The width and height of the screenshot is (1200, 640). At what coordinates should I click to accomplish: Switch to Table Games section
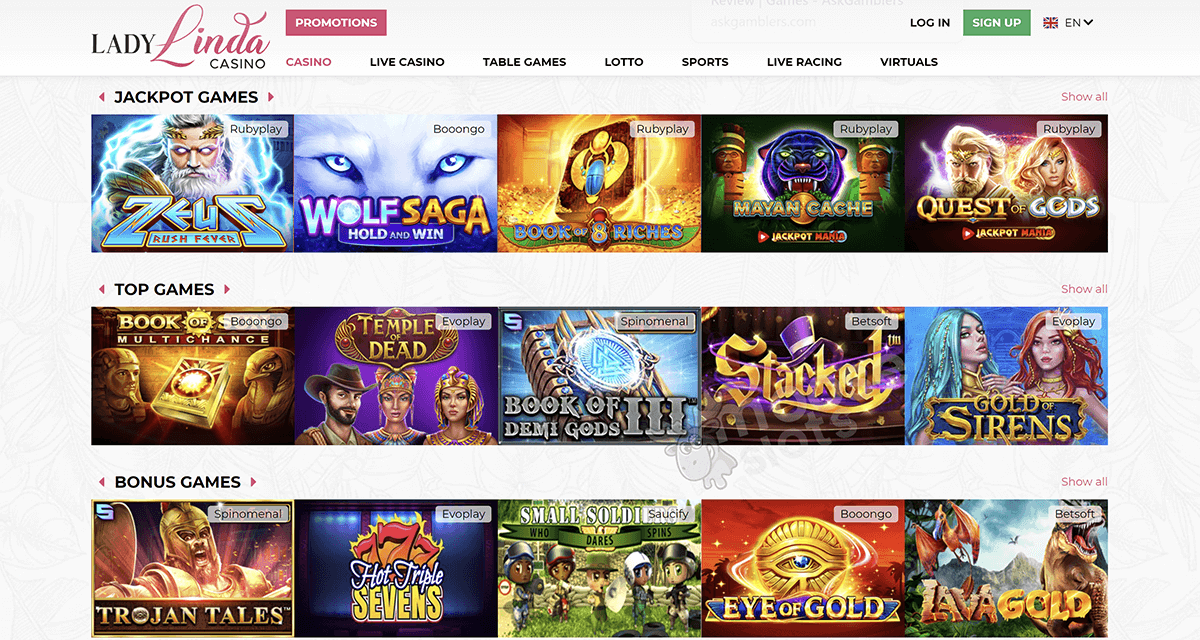click(x=524, y=62)
